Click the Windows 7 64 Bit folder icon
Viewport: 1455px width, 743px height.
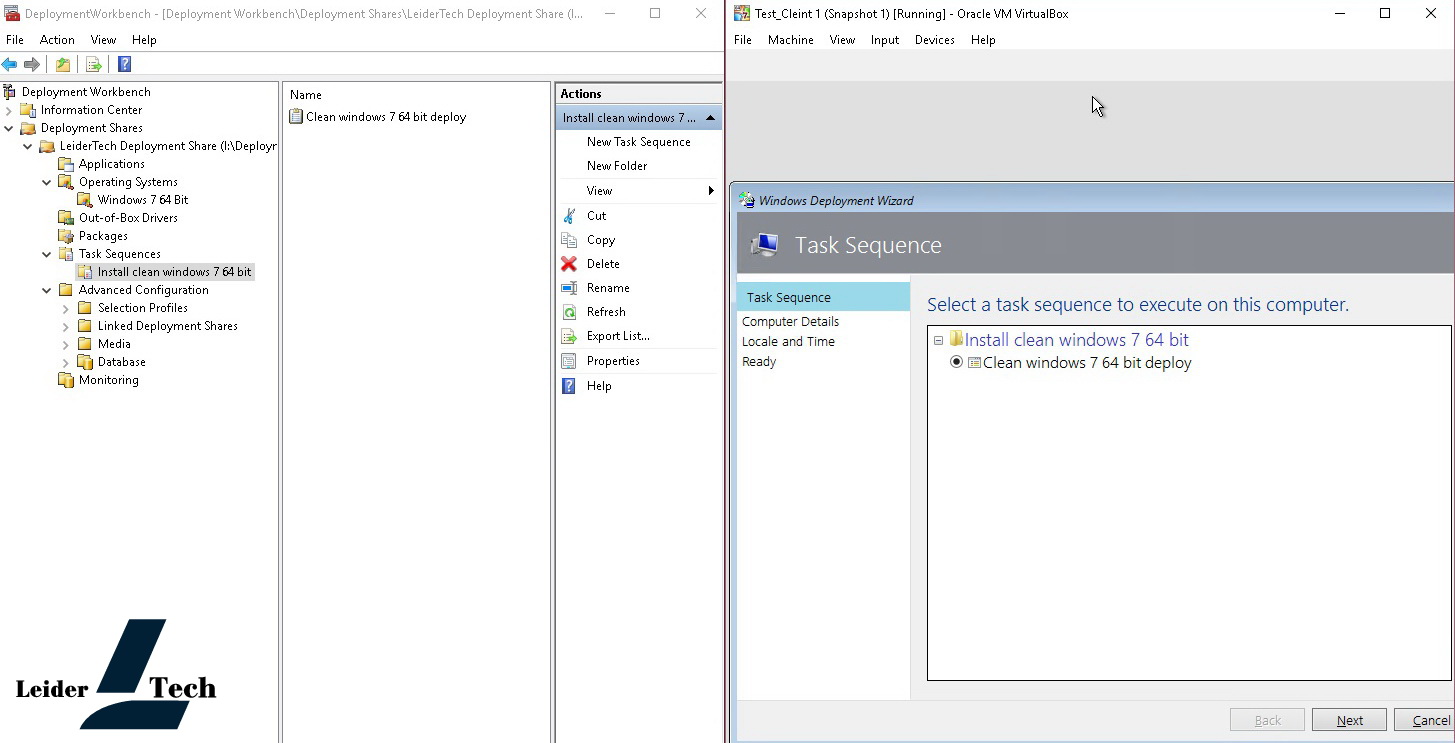(x=85, y=200)
